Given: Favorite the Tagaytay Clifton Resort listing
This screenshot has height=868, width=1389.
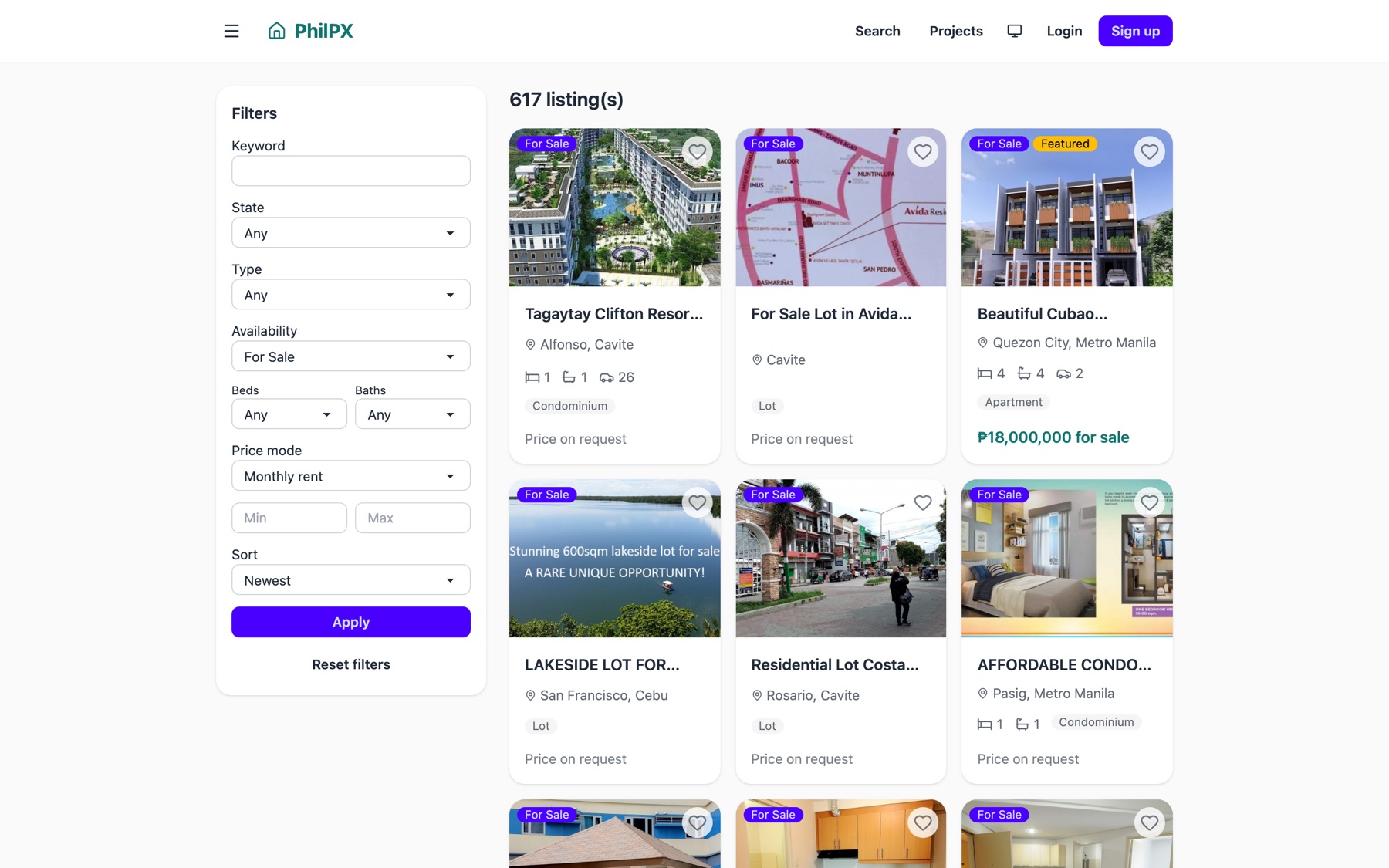Looking at the screenshot, I should pyautogui.click(x=697, y=151).
